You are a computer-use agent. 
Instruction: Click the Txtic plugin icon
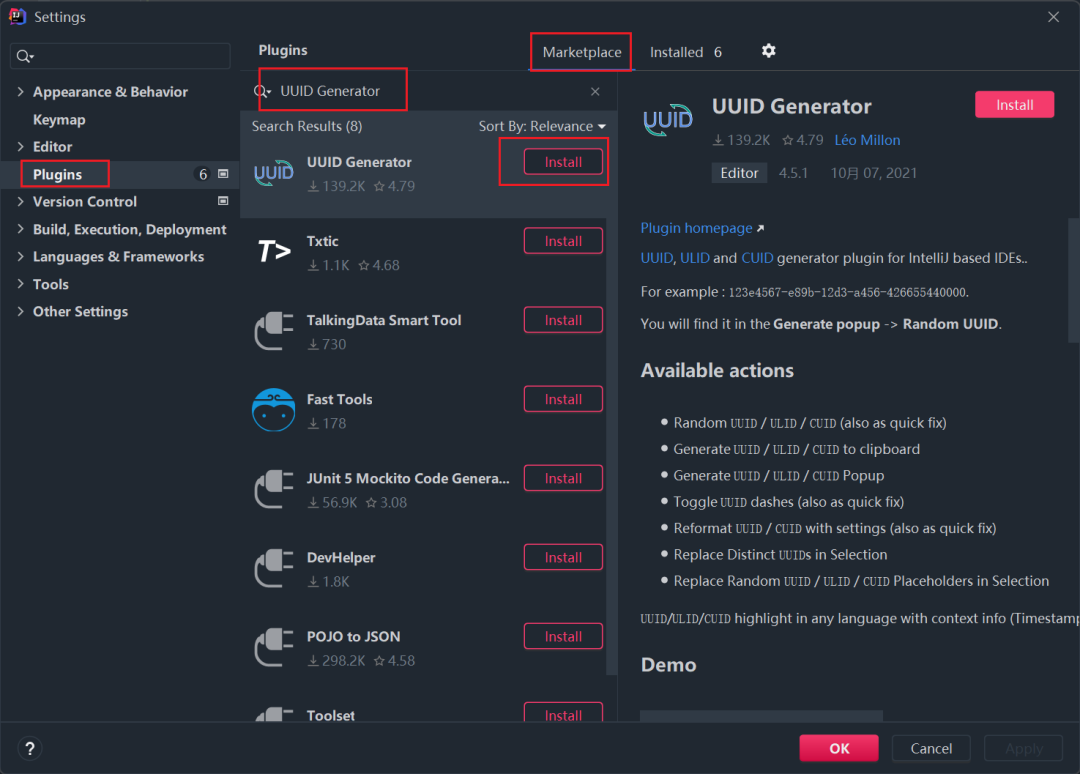click(273, 252)
